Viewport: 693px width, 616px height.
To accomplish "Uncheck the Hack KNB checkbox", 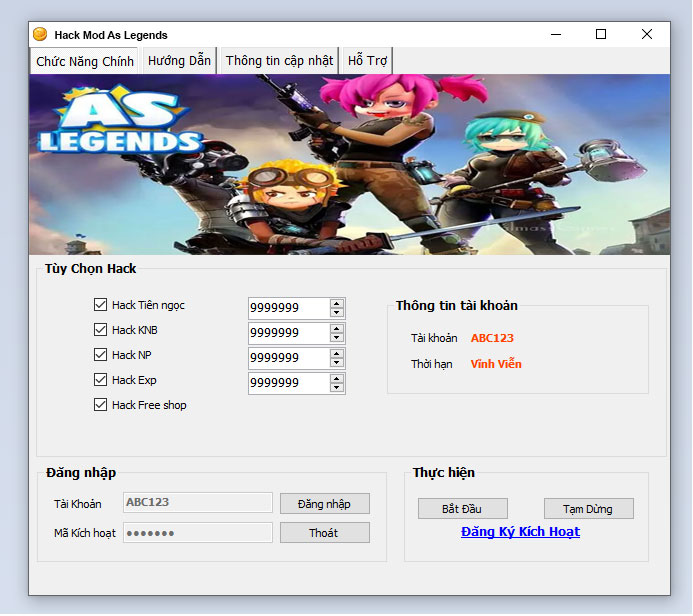I will 100,330.
